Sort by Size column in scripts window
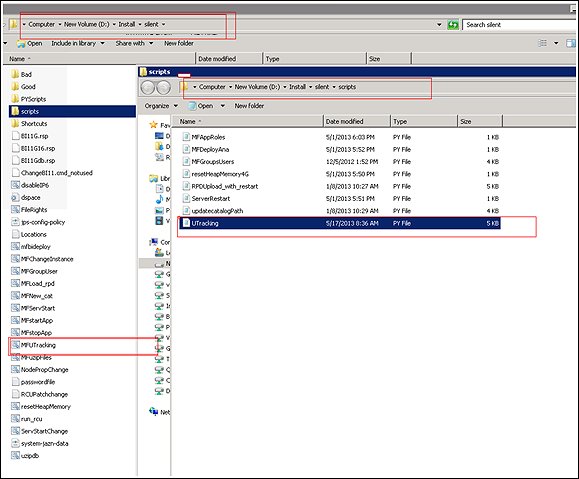The image size is (579, 479). [480, 122]
